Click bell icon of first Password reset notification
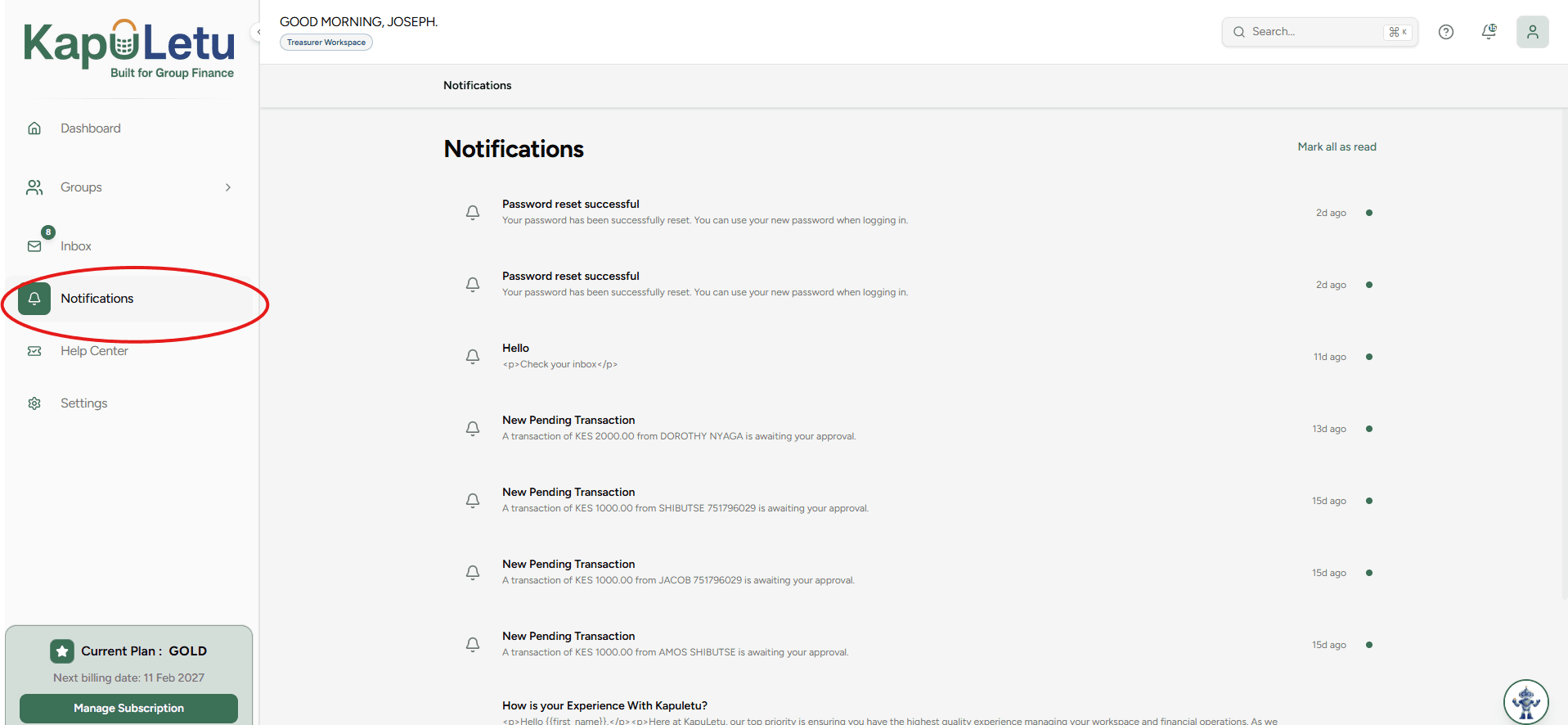 click(x=473, y=213)
